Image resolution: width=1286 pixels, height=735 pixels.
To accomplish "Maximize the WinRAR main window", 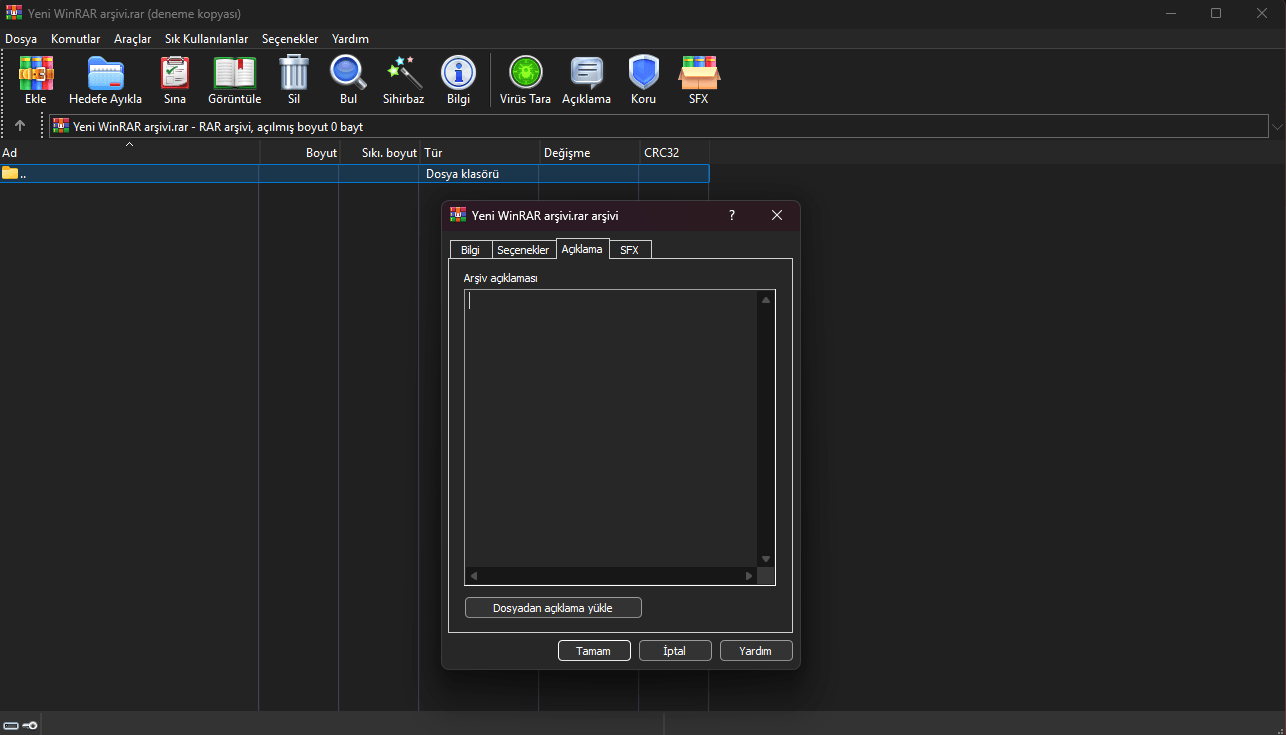I will [x=1216, y=13].
